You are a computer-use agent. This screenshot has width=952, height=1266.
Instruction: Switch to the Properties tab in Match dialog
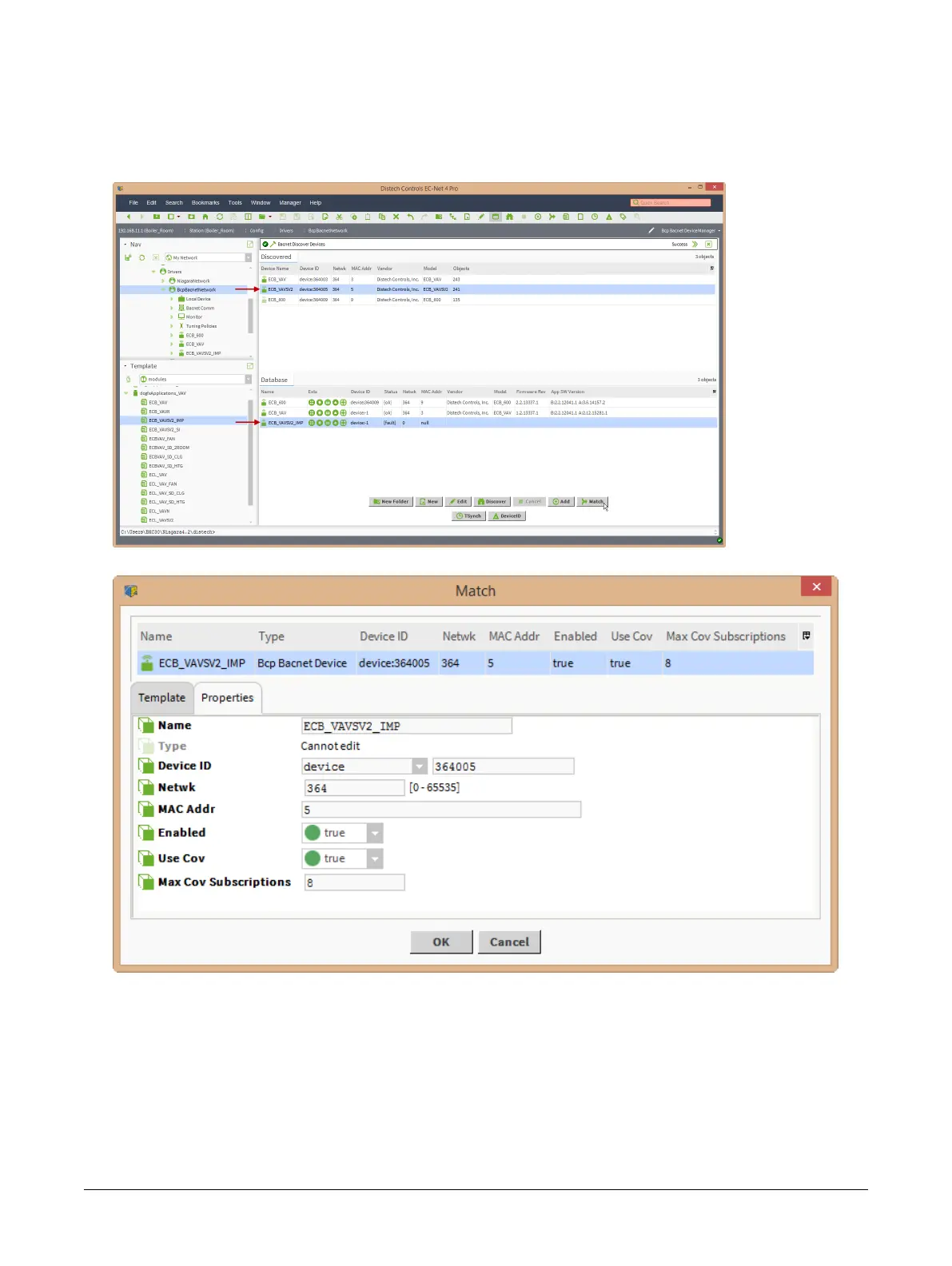point(227,698)
